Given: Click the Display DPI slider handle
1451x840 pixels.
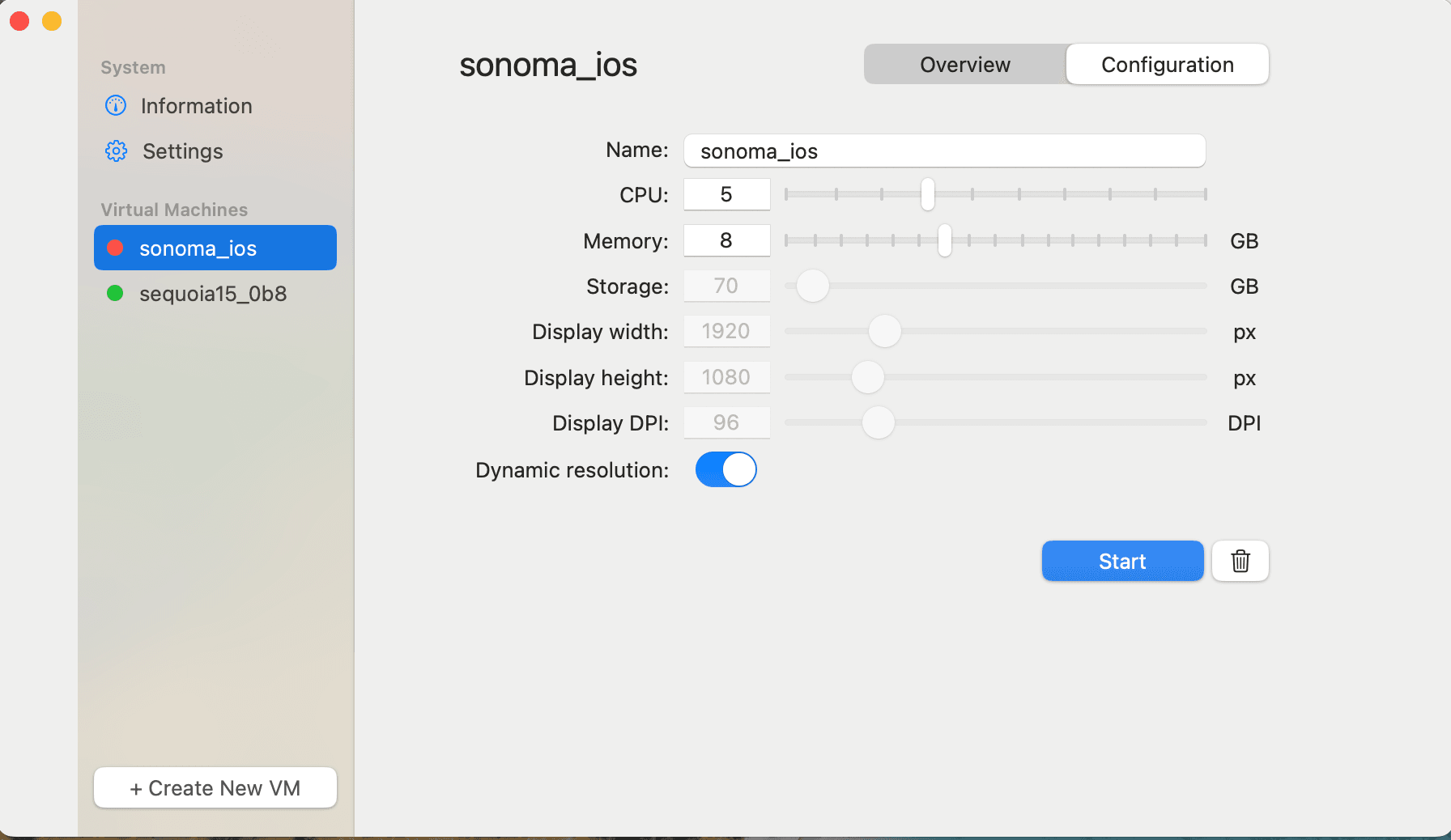Looking at the screenshot, I should click(x=879, y=422).
